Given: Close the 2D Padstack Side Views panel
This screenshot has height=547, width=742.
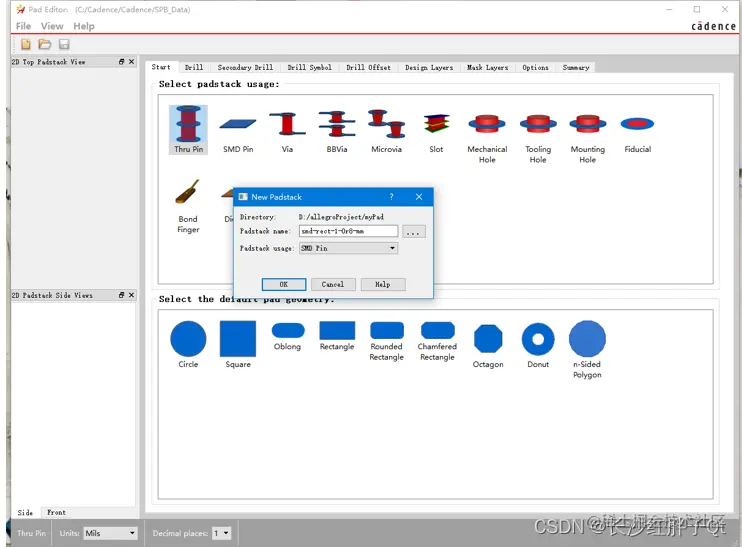Looking at the screenshot, I should coord(132,295).
